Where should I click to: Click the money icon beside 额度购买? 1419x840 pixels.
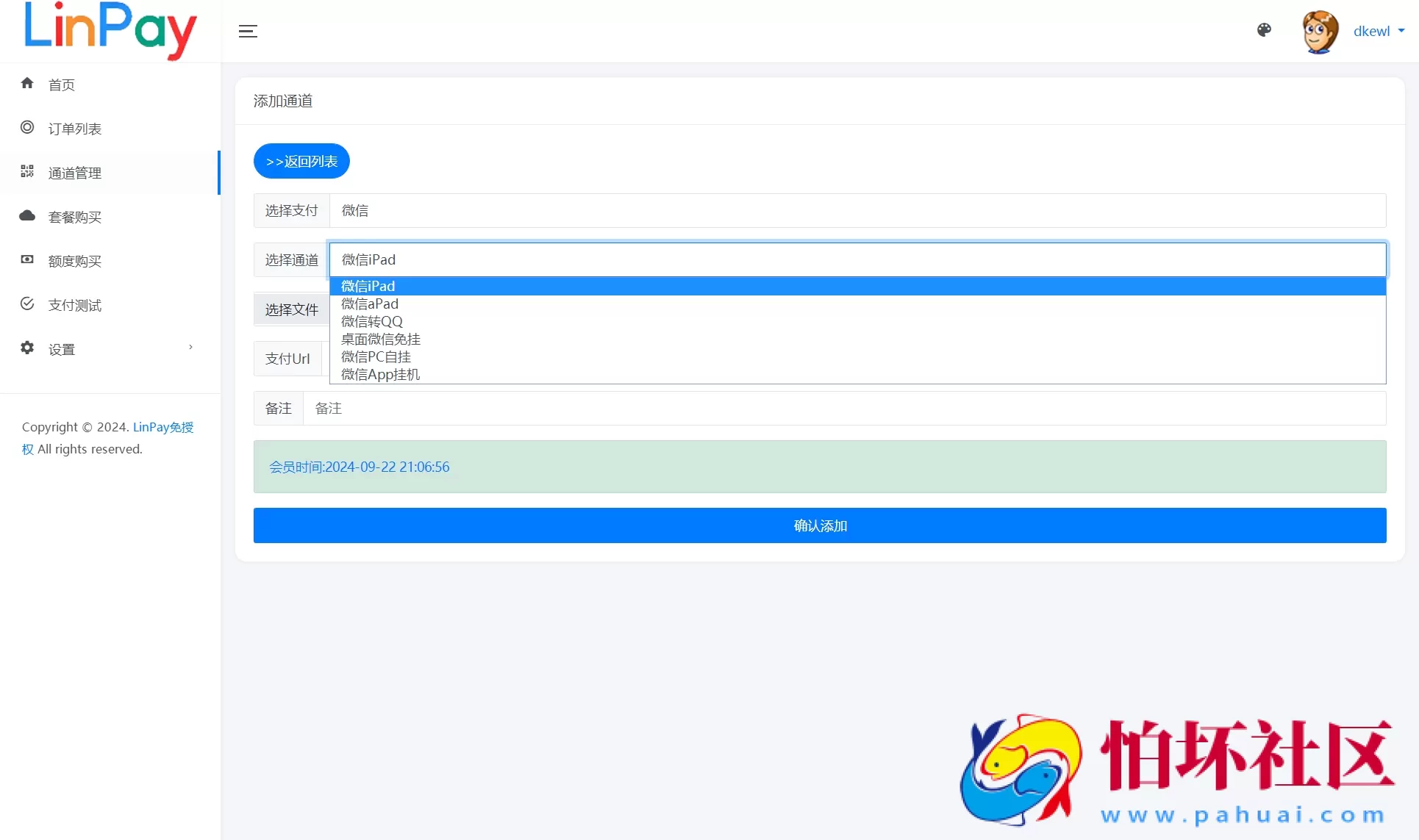tap(27, 259)
